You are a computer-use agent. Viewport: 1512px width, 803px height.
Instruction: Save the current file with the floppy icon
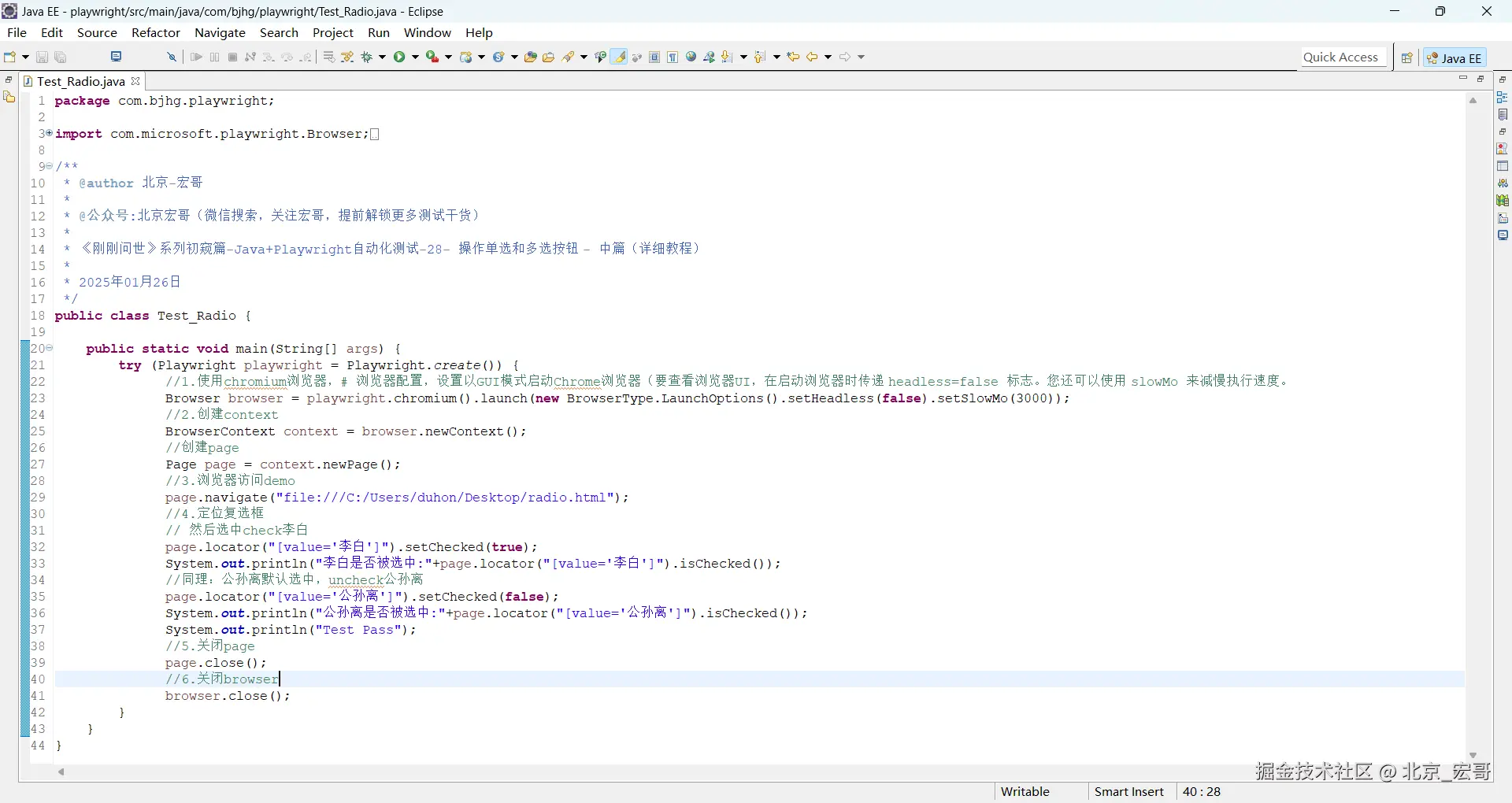[43, 57]
